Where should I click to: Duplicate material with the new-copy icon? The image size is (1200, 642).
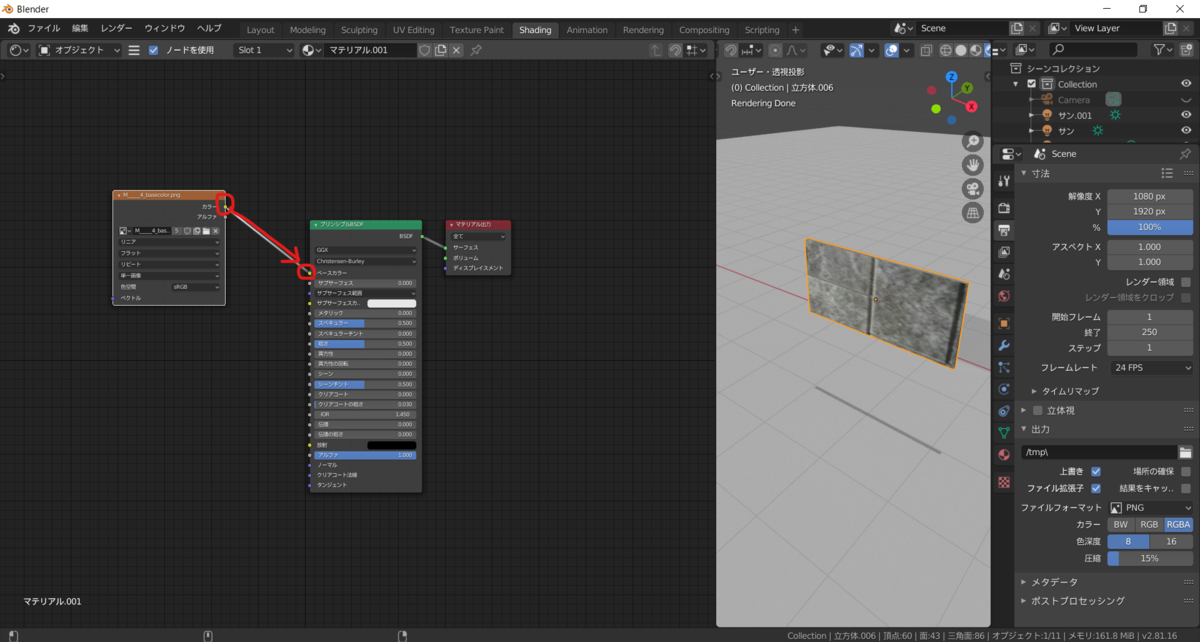click(x=440, y=50)
